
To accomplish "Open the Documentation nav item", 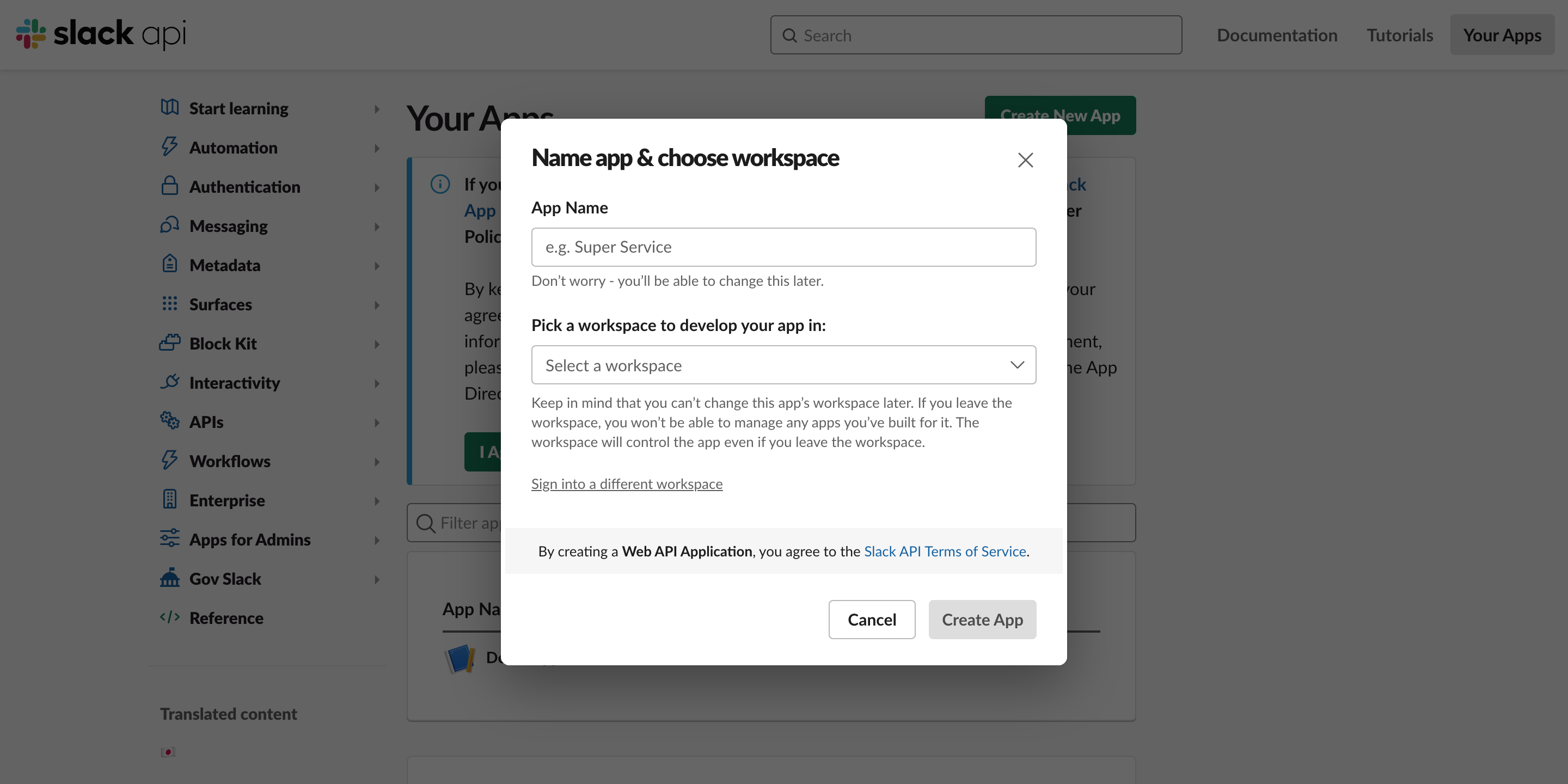I will 1276,35.
